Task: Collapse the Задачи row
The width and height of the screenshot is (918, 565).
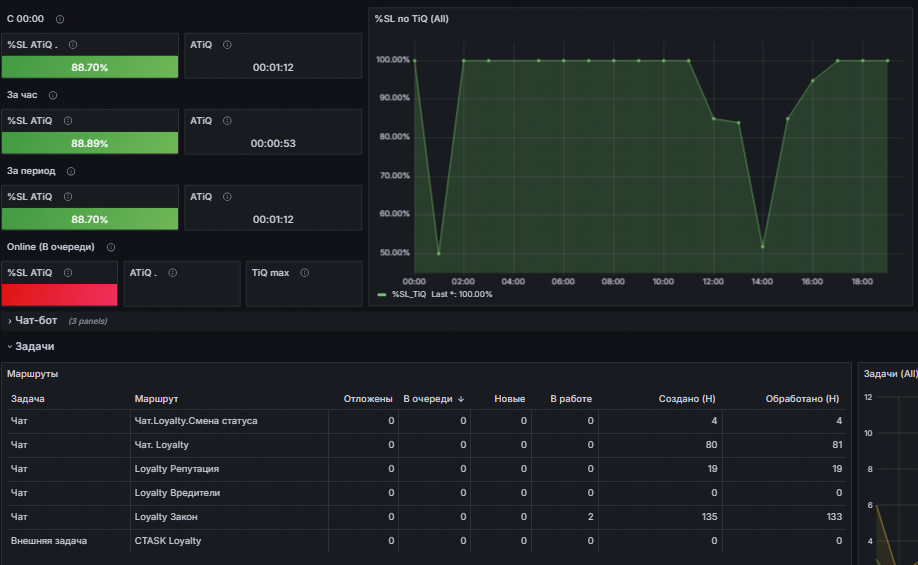Action: click(x=35, y=347)
